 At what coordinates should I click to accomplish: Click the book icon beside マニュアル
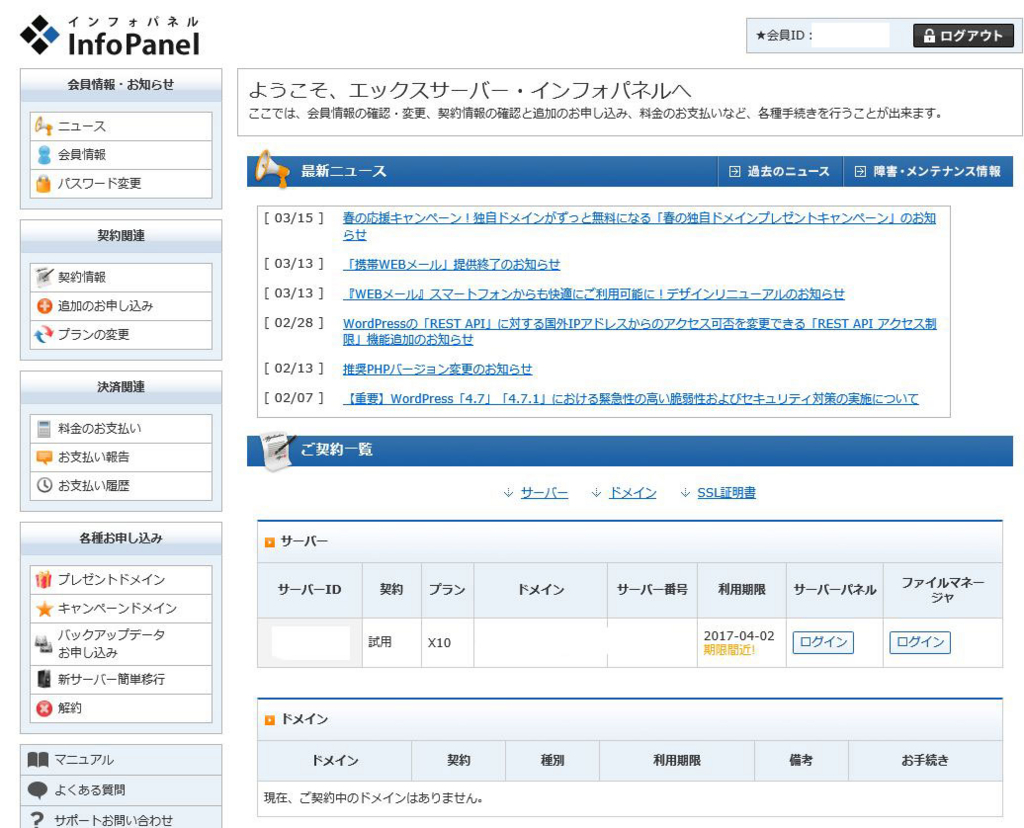[x=38, y=759]
